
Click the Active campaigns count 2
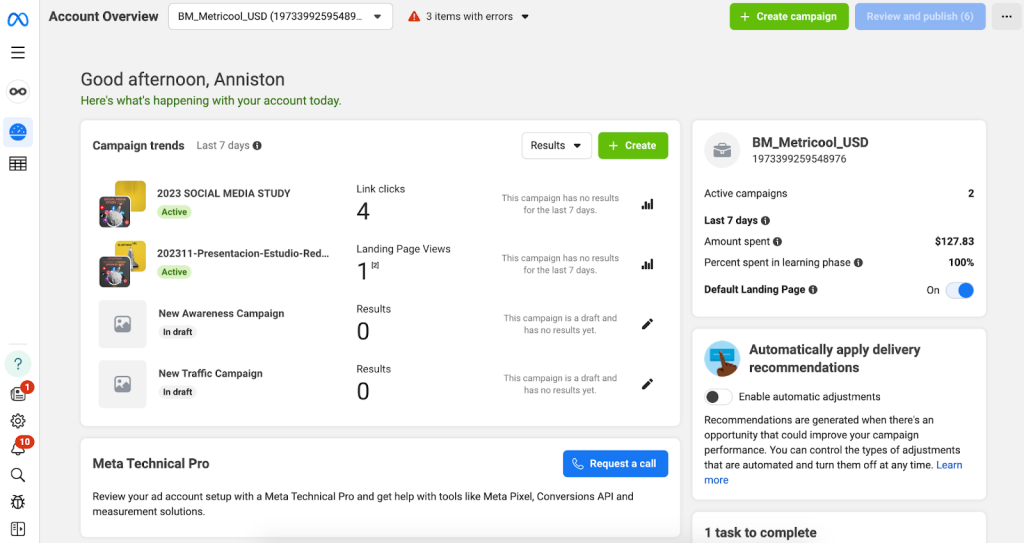click(x=971, y=193)
